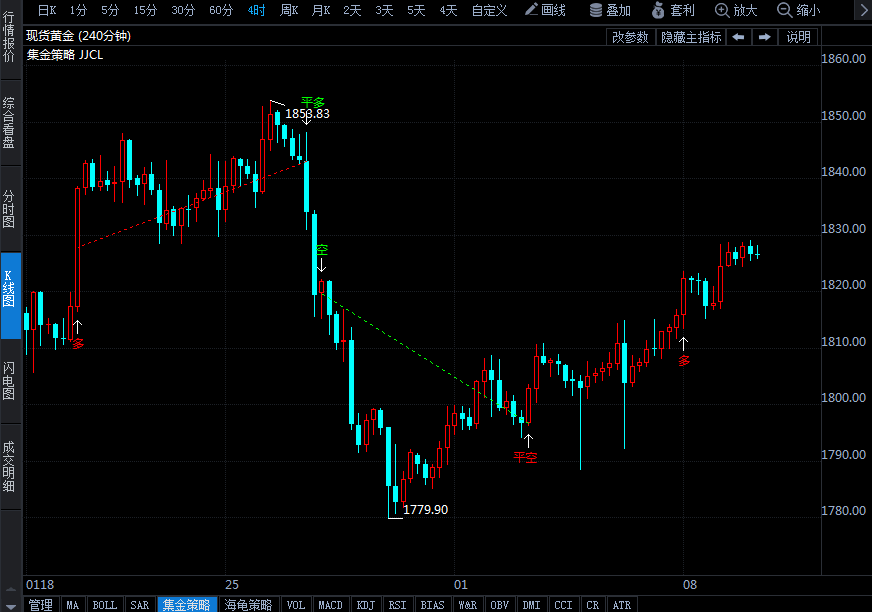Click the 管理 indicator management button
872x612 pixels.
pos(41,605)
